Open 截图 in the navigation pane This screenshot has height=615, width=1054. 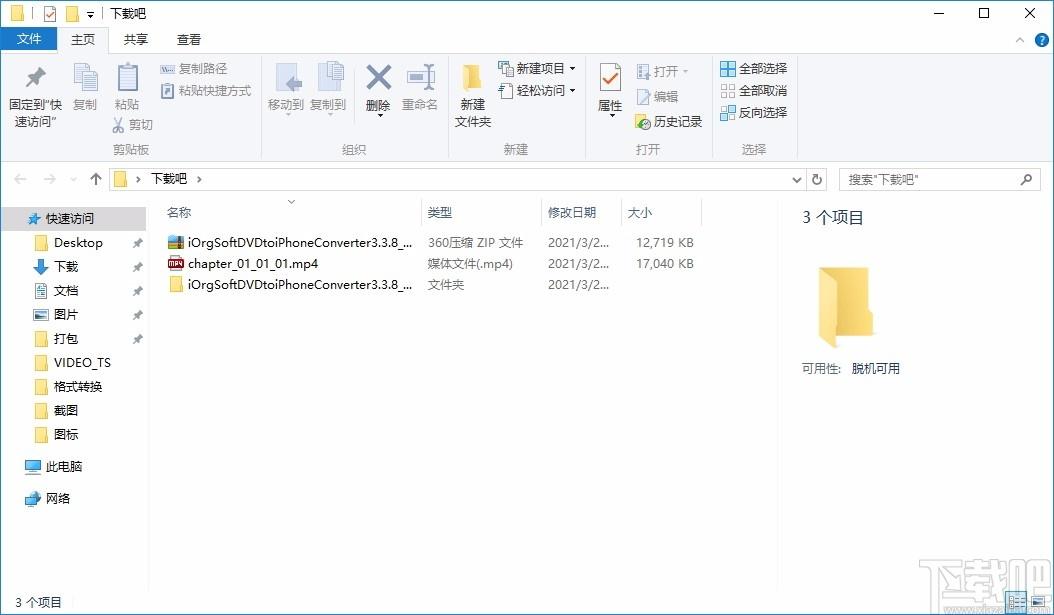[66, 411]
